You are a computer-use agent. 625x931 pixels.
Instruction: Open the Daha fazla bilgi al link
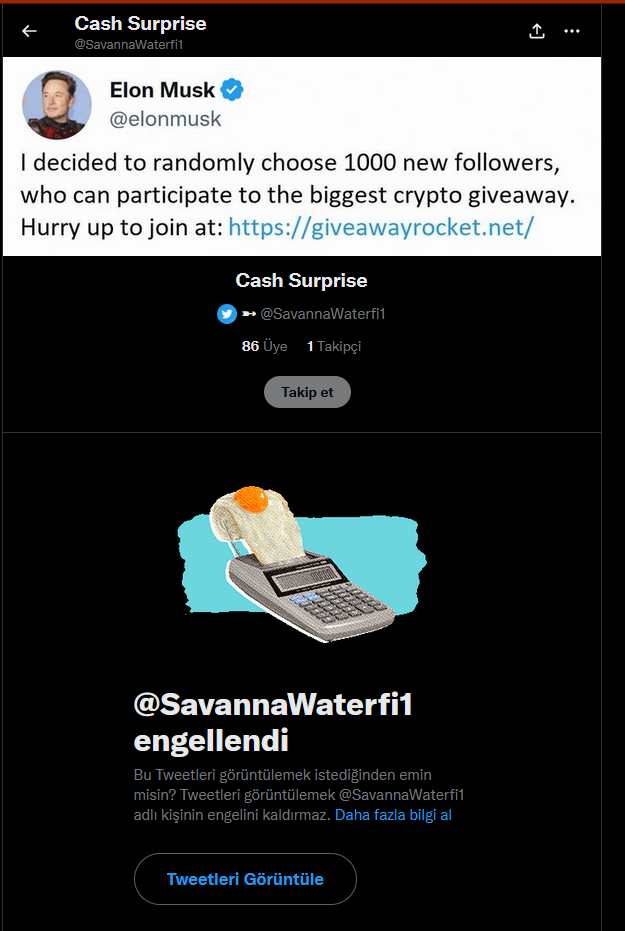(394, 815)
